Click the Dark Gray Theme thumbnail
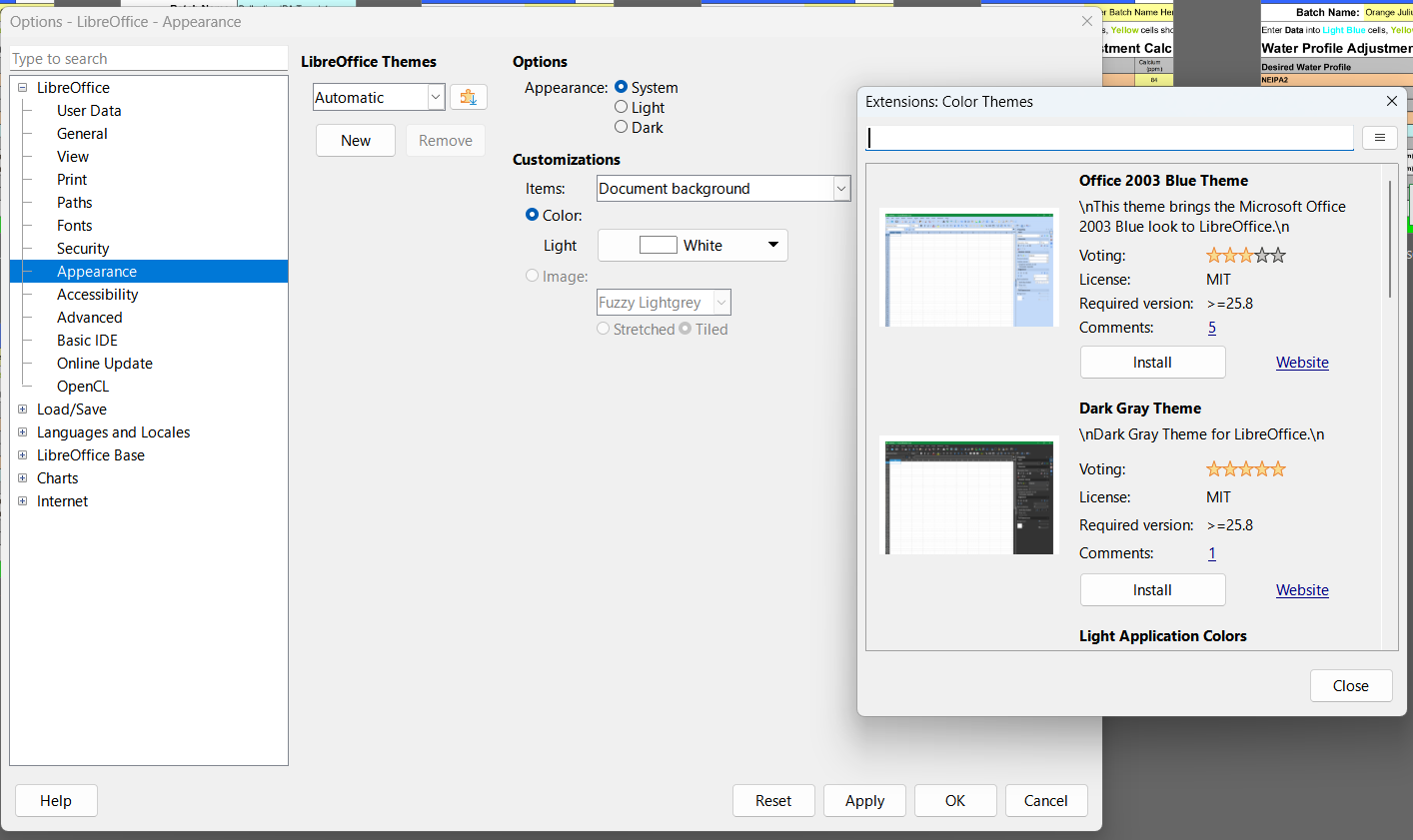The image size is (1413, 840). click(x=969, y=495)
